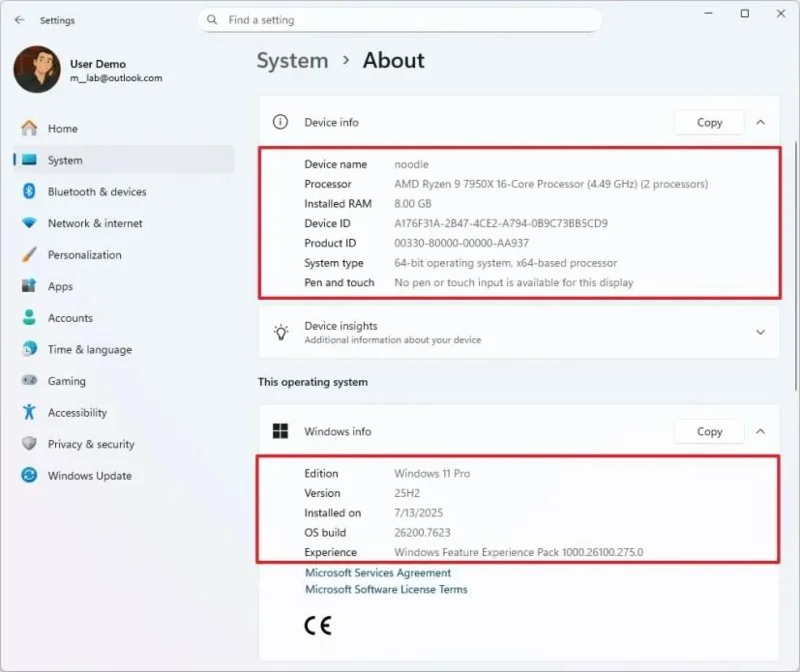Click the Accounts person icon
The image size is (800, 672).
click(x=29, y=317)
